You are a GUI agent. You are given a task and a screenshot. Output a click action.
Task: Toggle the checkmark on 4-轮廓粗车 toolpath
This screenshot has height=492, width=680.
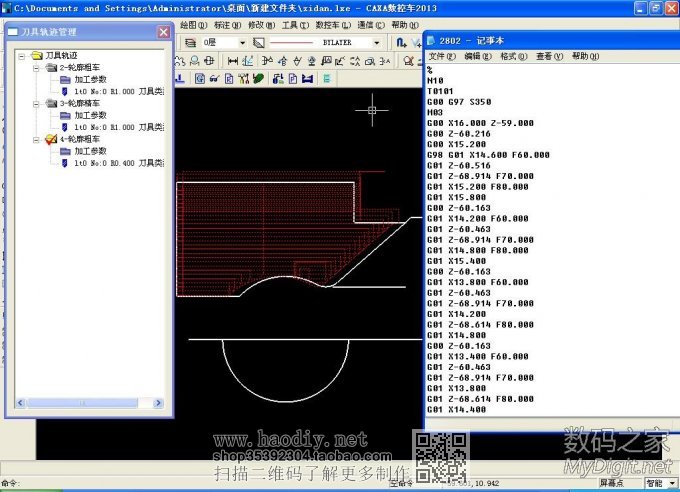coord(51,139)
